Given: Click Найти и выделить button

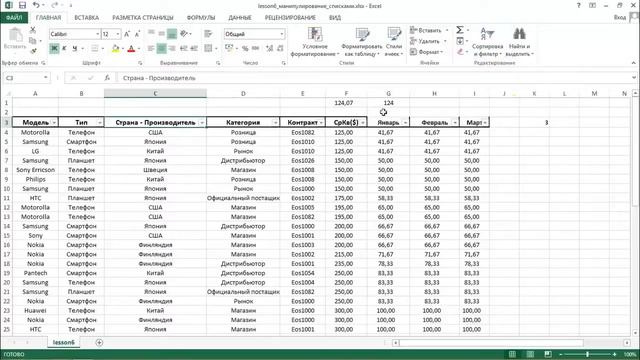Looking at the screenshot, I should (x=519, y=42).
